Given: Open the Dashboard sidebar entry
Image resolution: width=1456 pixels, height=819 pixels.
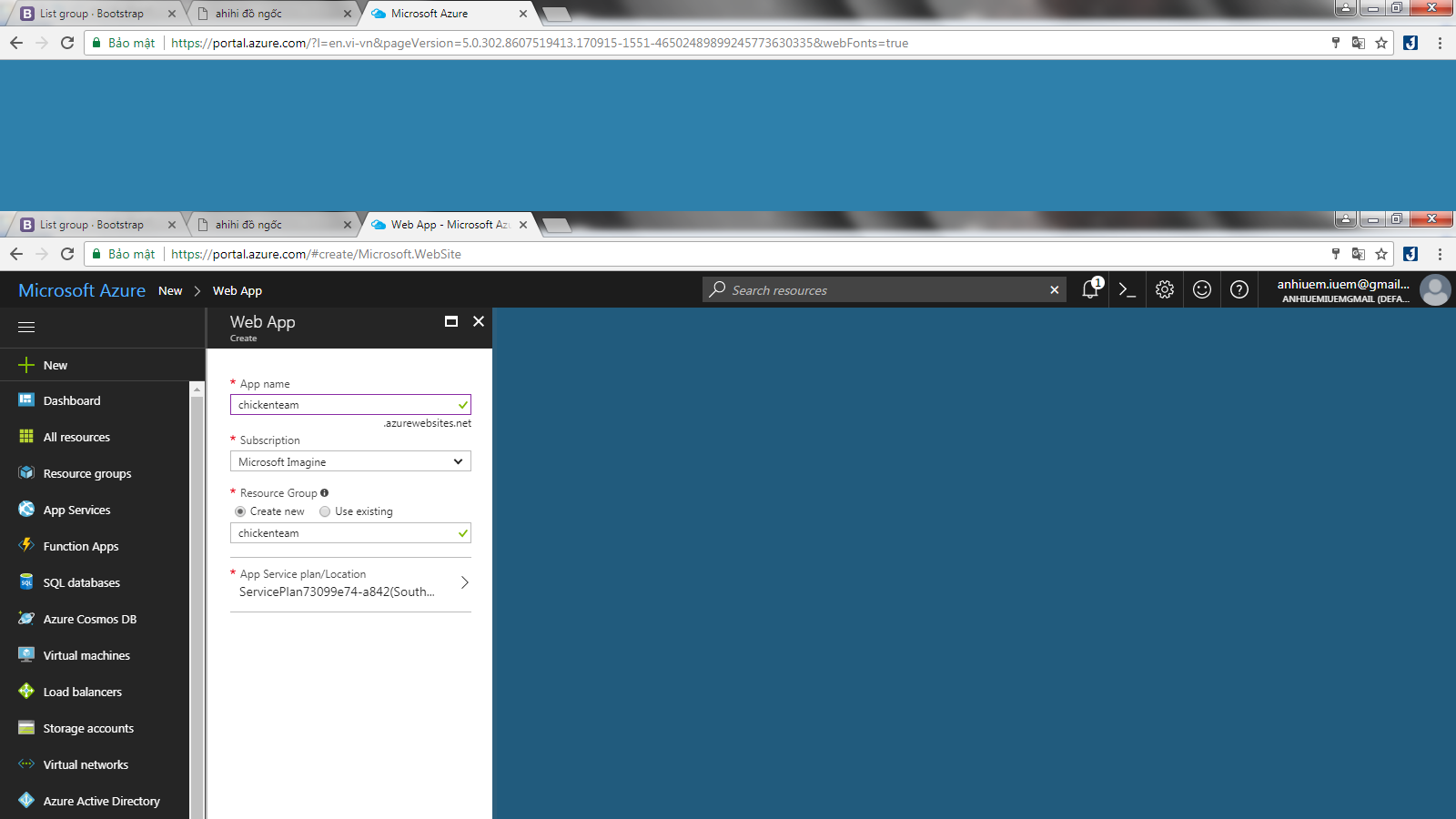Looking at the screenshot, I should (95, 400).
